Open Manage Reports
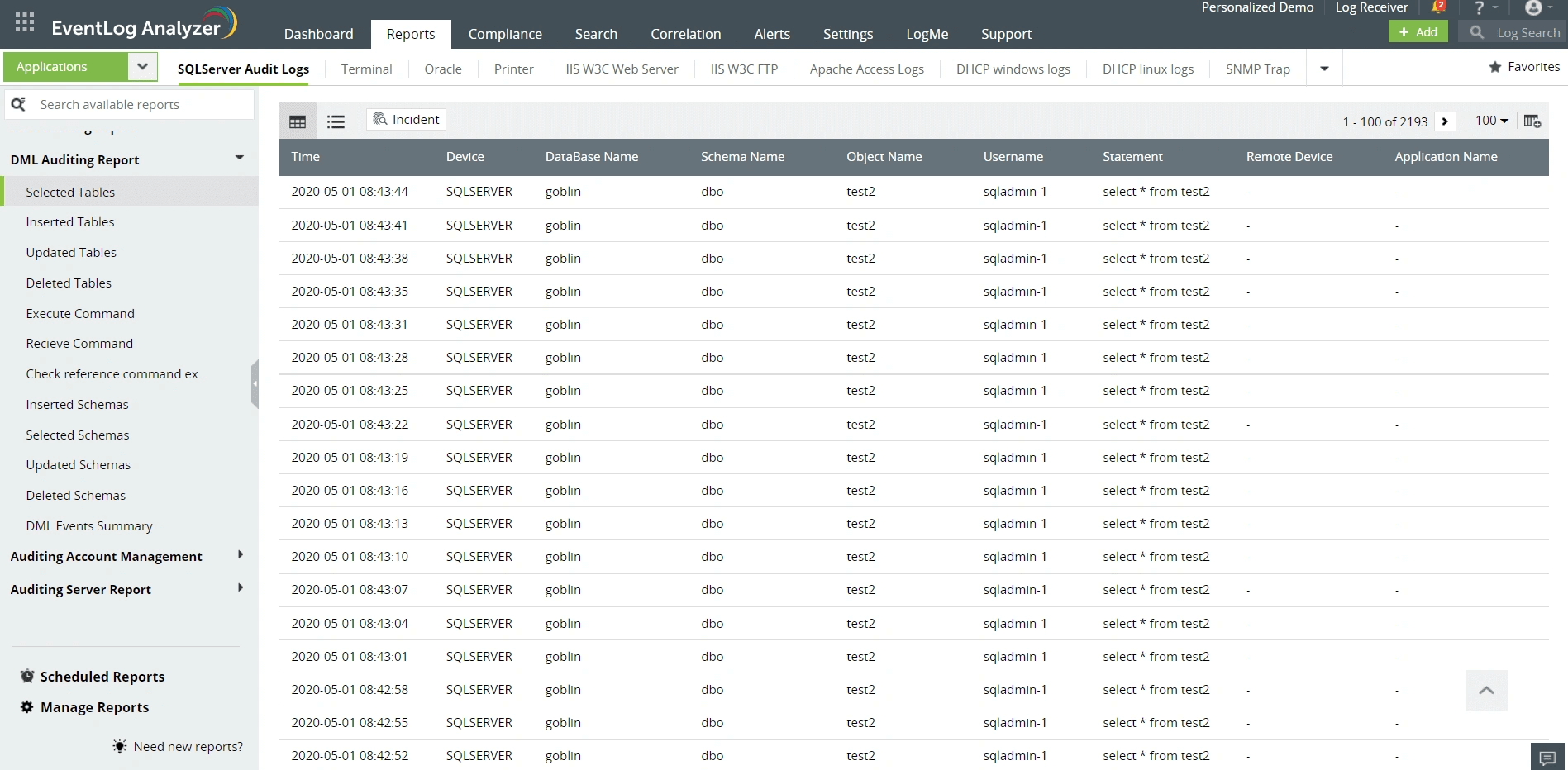Viewport: 1568px width, 770px height. [x=95, y=707]
